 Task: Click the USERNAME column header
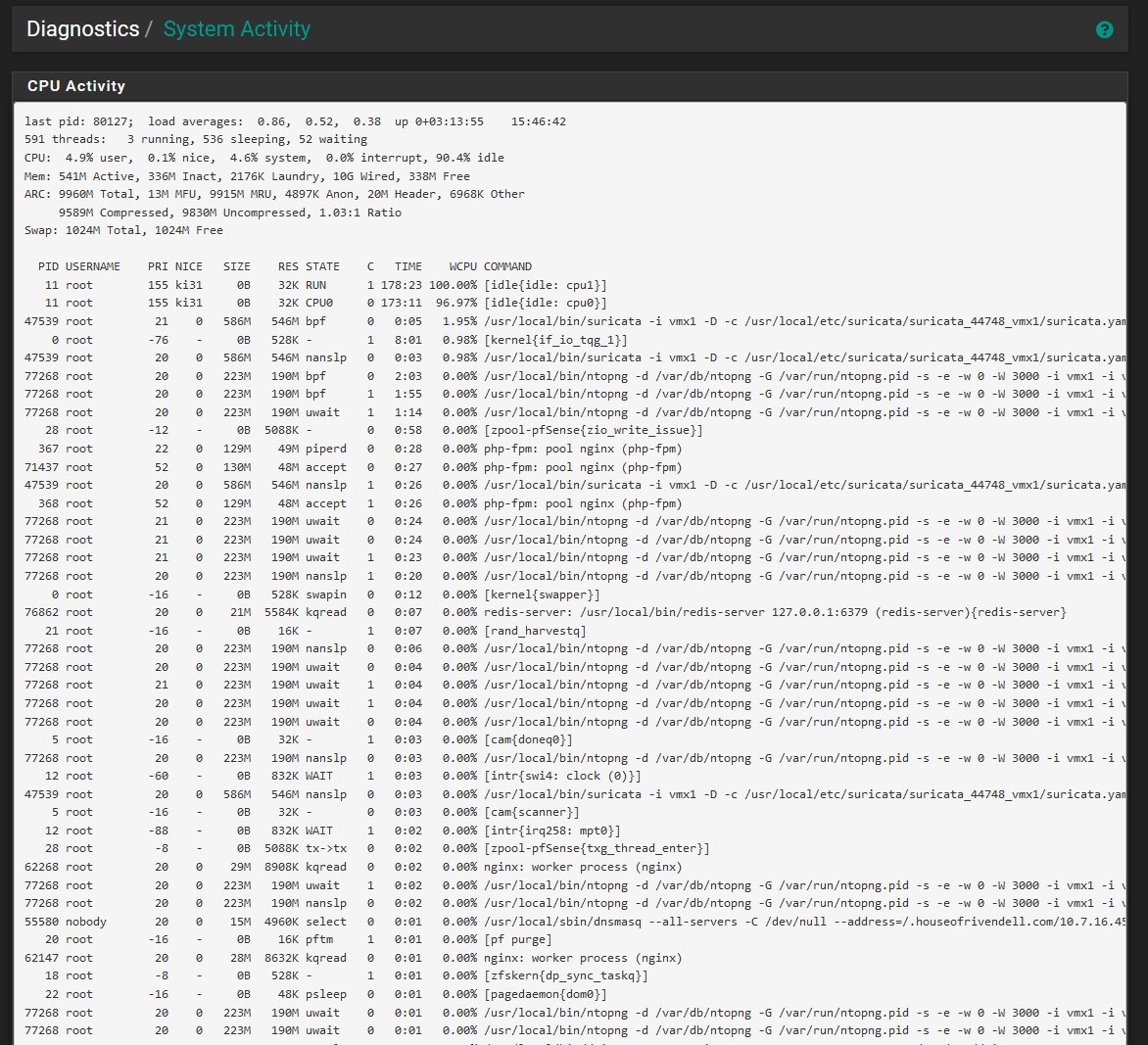pos(93,266)
